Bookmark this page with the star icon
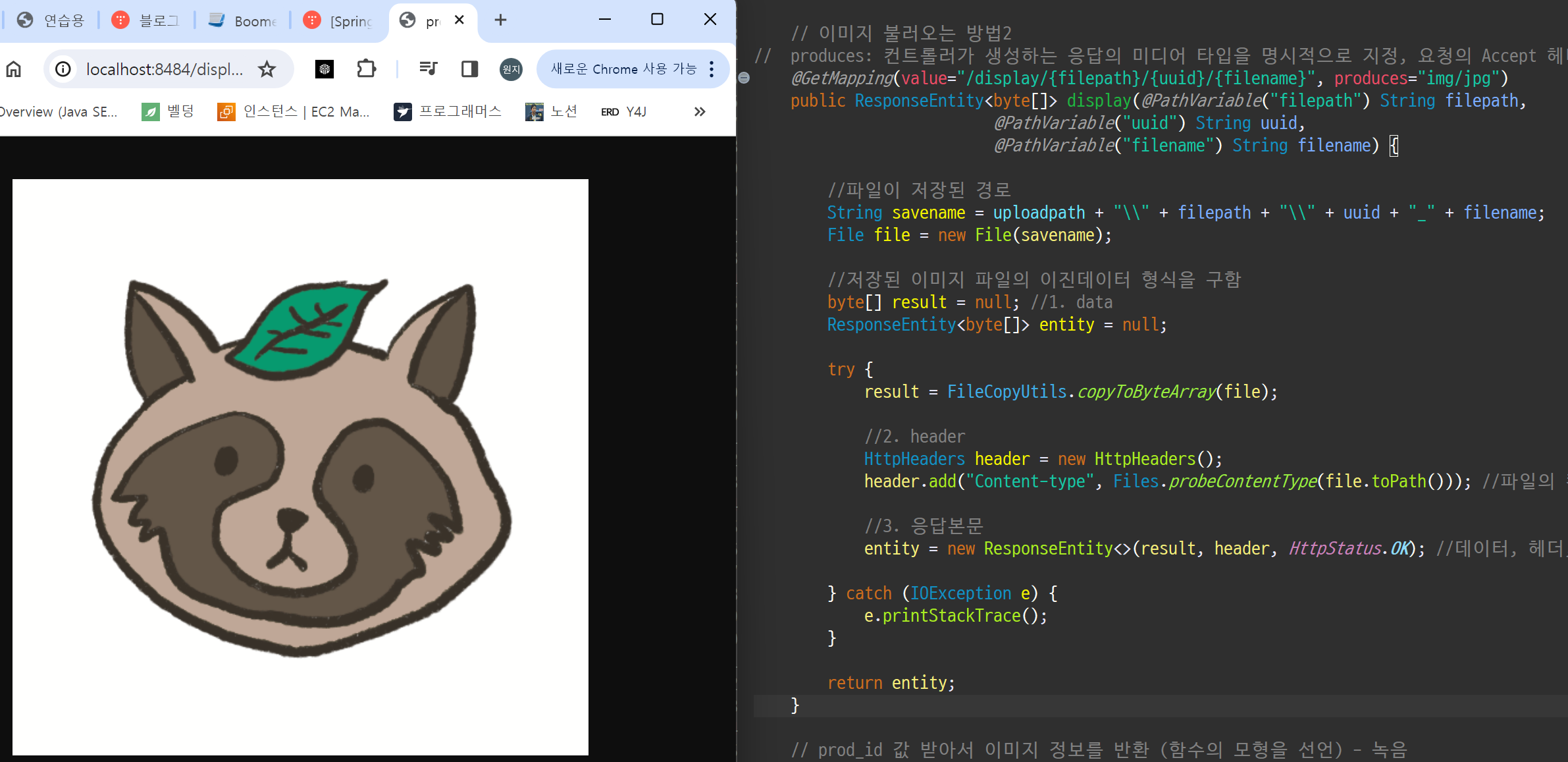 (x=267, y=69)
